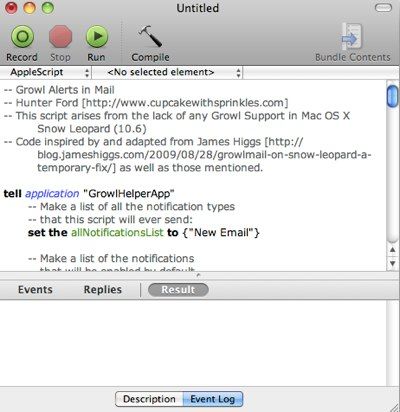
Task: Switch to the Replies tab
Action: [x=103, y=290]
